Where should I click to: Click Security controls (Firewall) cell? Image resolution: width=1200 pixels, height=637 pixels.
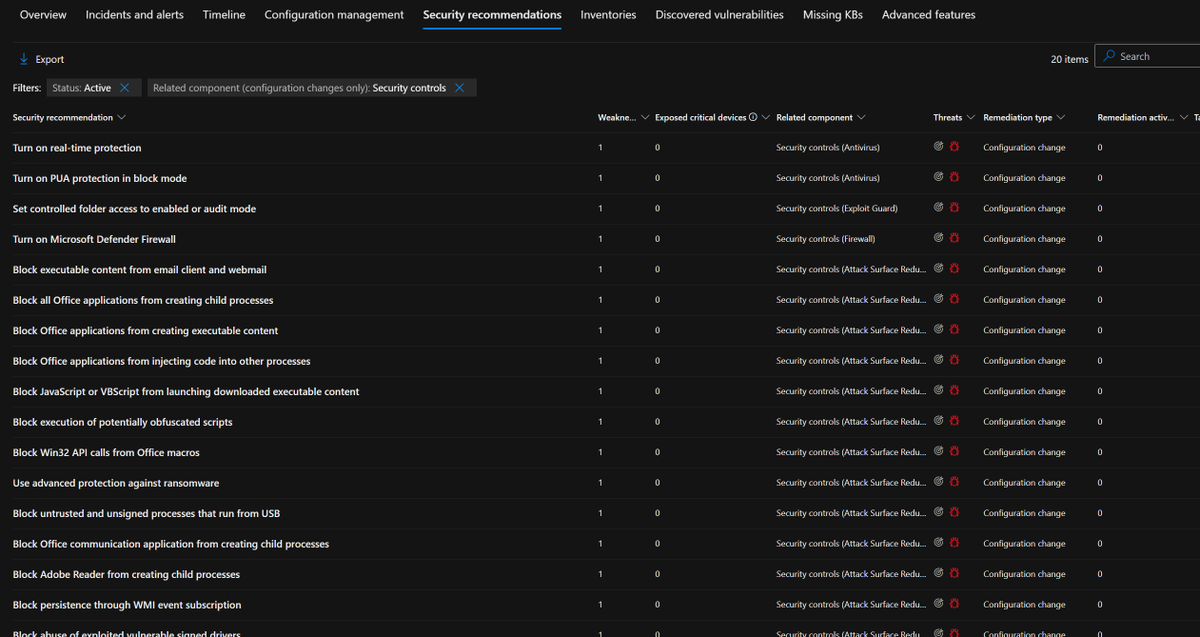(826, 239)
